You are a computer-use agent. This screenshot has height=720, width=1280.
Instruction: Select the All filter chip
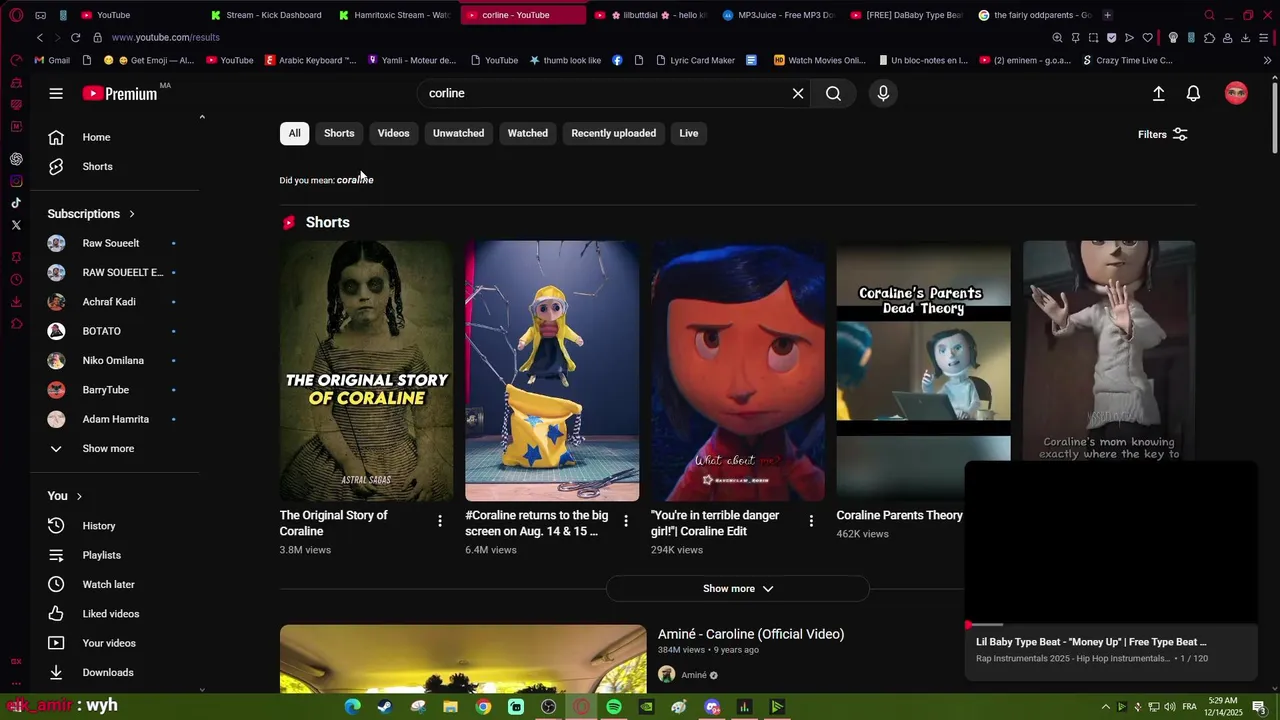[294, 133]
